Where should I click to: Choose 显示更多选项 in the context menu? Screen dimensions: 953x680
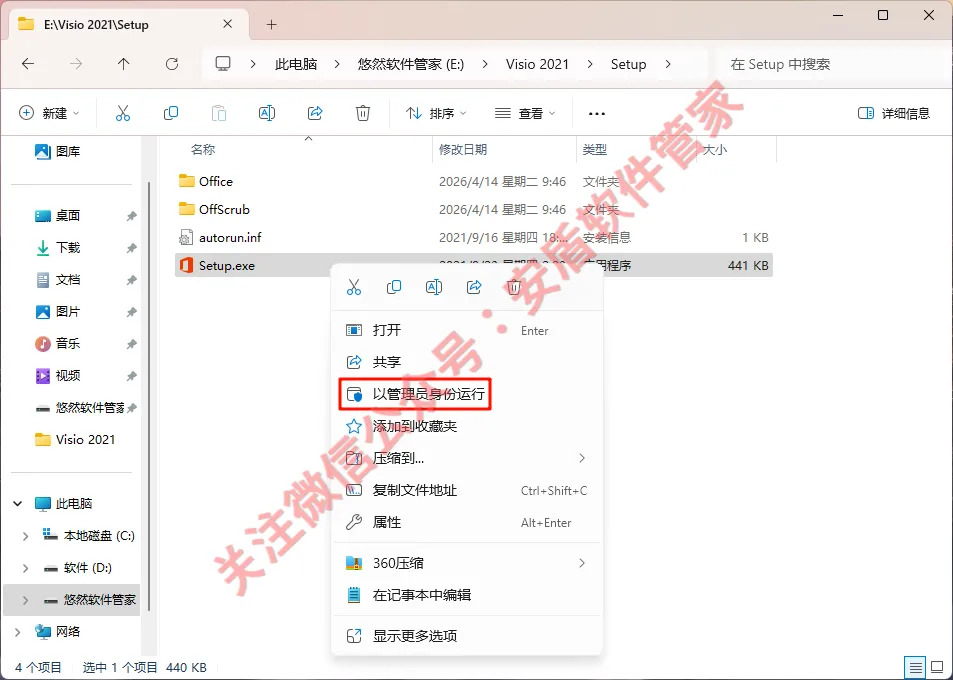point(467,636)
